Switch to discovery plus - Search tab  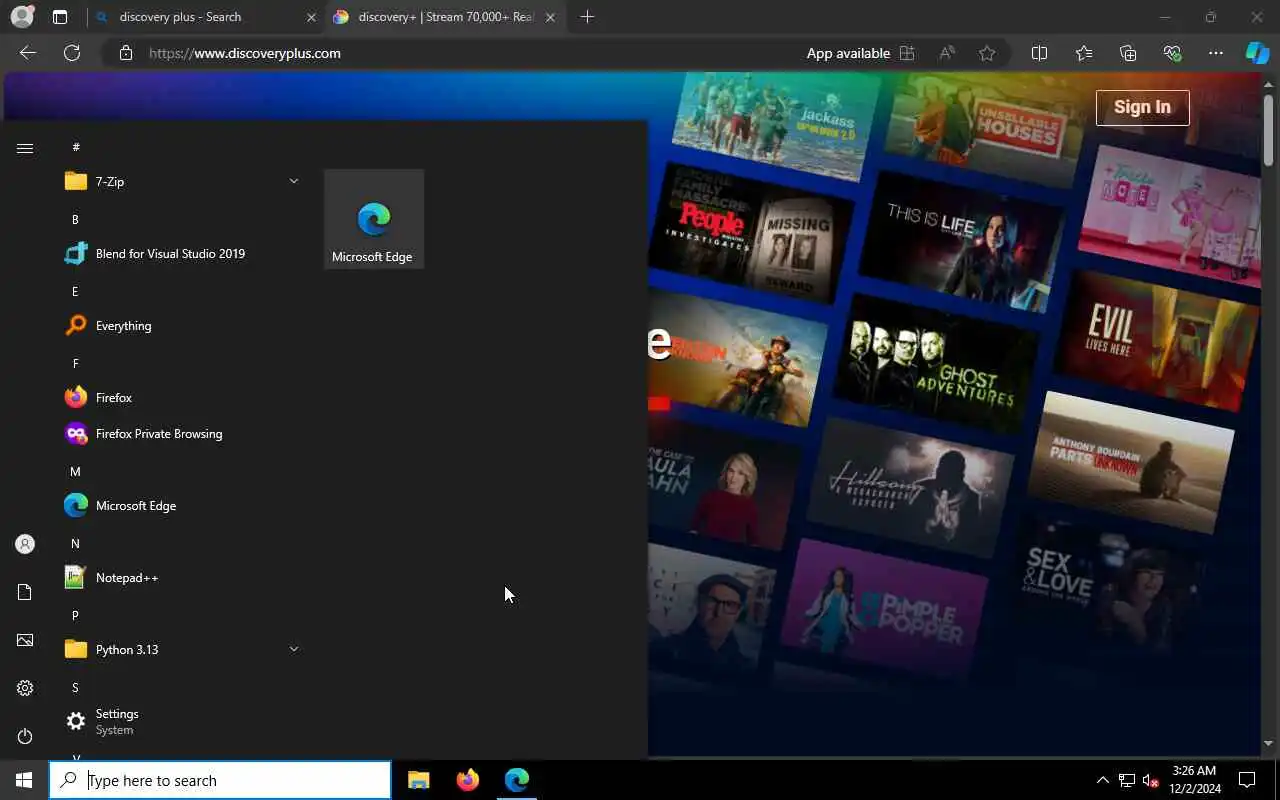click(x=204, y=17)
